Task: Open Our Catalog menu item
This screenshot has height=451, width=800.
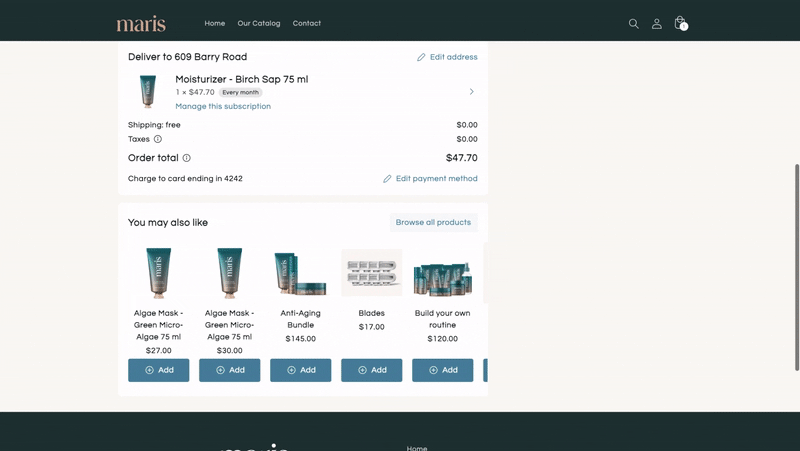Action: click(x=259, y=23)
